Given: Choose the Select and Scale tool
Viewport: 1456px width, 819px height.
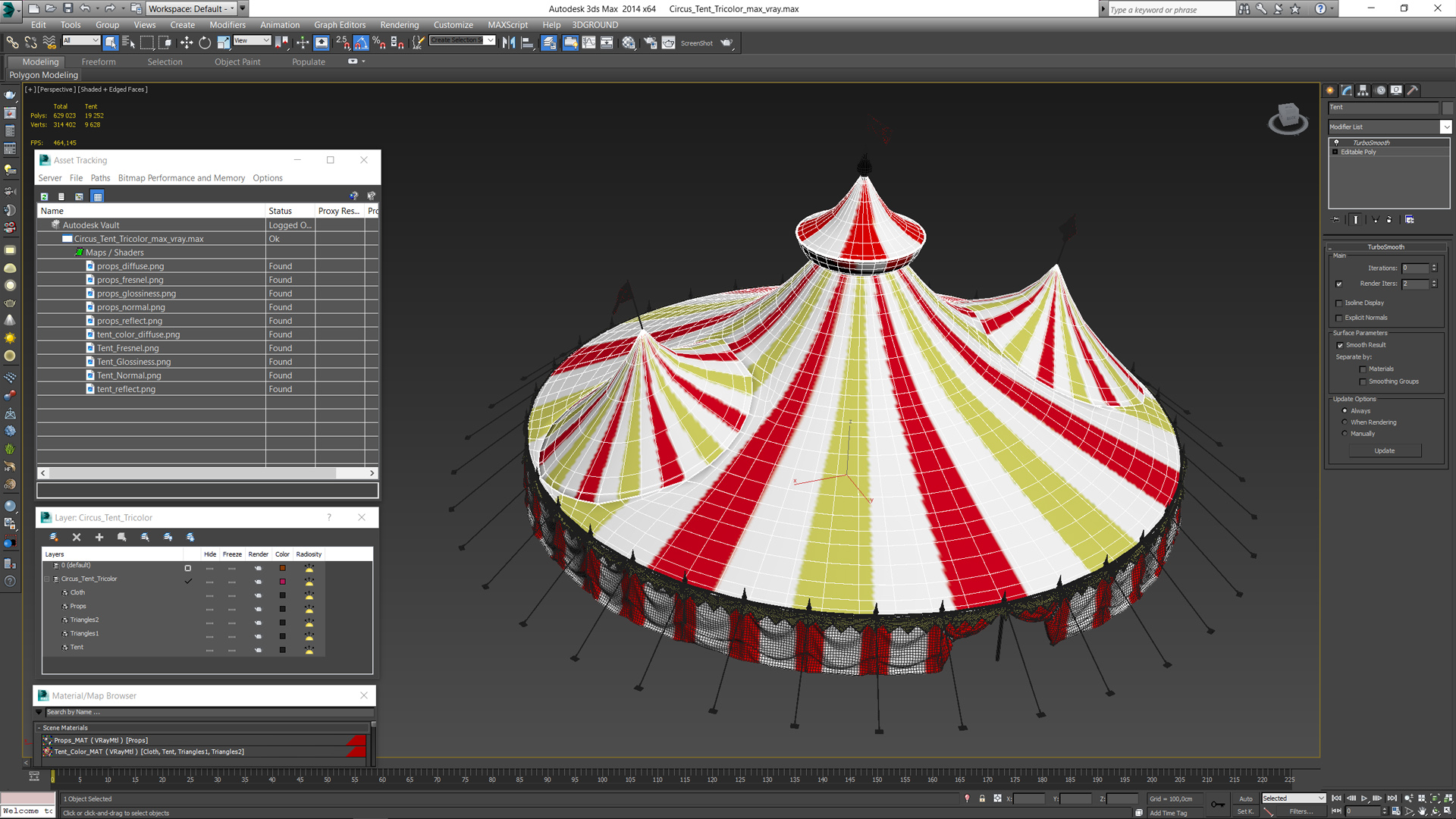Looking at the screenshot, I should (223, 42).
